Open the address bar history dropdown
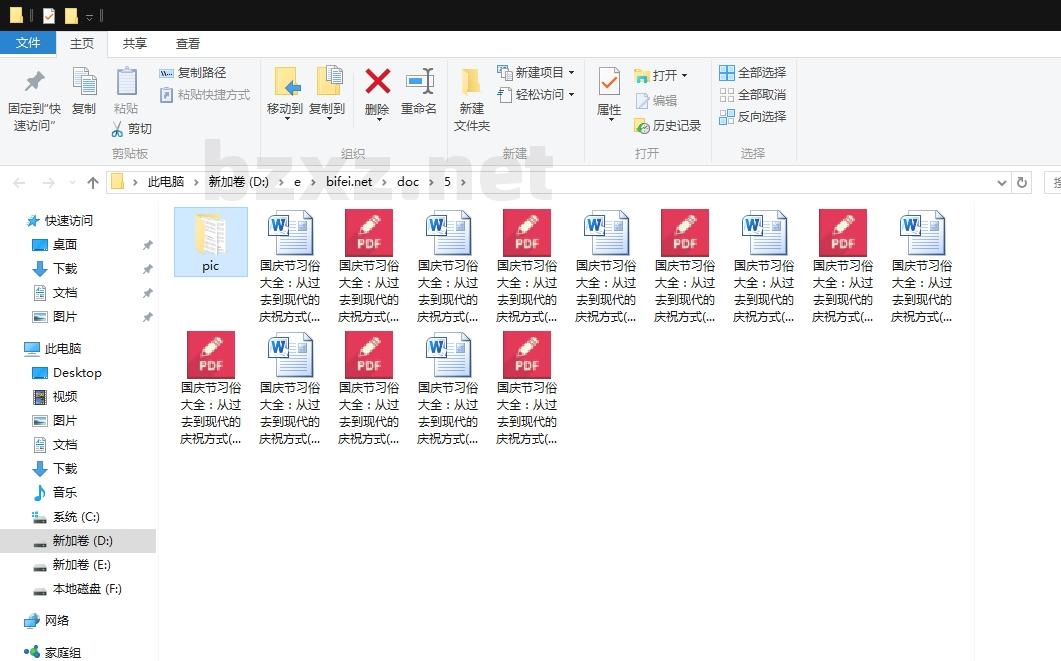Screen dimensions: 1061x661 [1002, 183]
